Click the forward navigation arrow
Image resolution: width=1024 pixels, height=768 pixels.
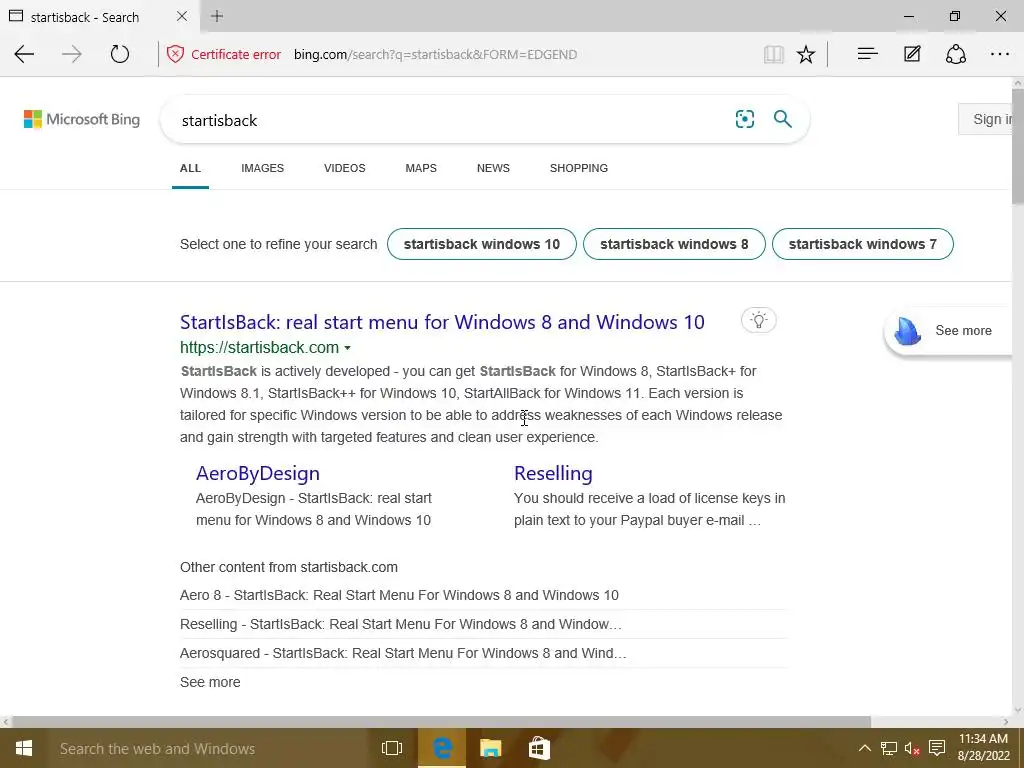(x=72, y=54)
